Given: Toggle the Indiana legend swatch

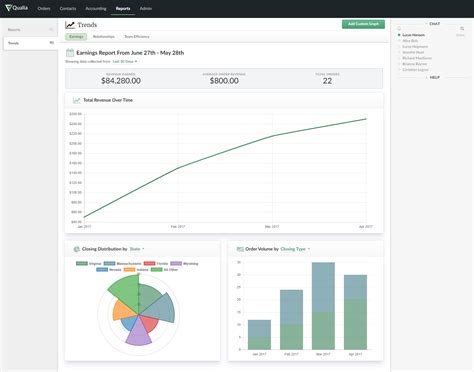Looking at the screenshot, I should (129, 269).
